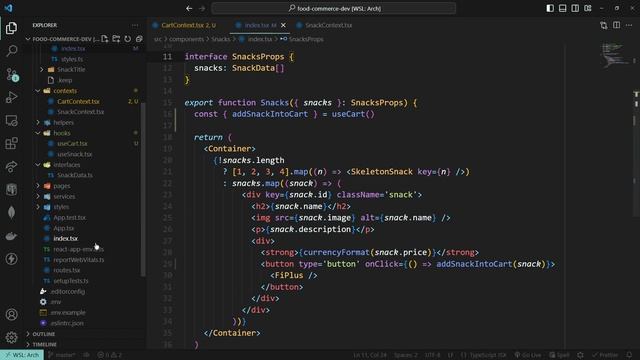The height and width of the screenshot is (360, 640).
Task: Click the command center search box
Action: [334, 8]
